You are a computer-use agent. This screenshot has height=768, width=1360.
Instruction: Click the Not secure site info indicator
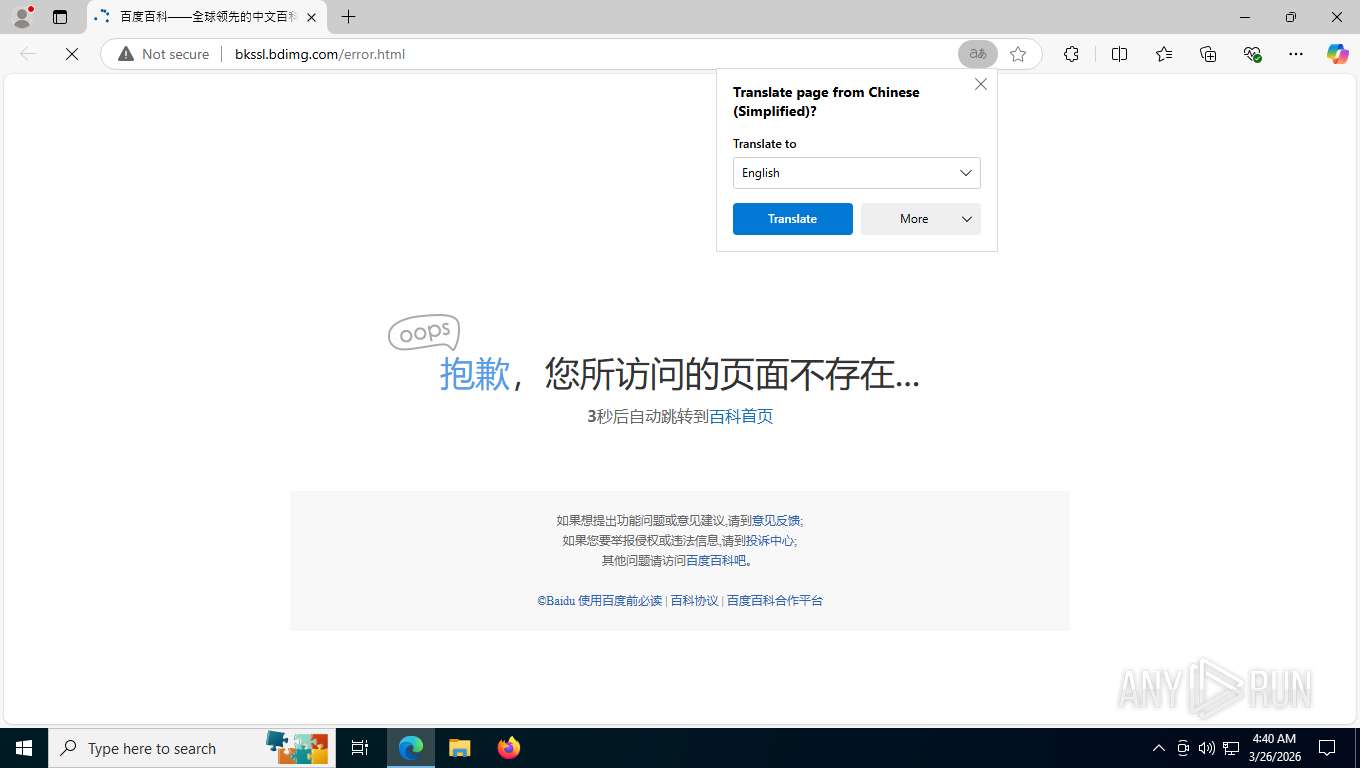[x=164, y=54]
